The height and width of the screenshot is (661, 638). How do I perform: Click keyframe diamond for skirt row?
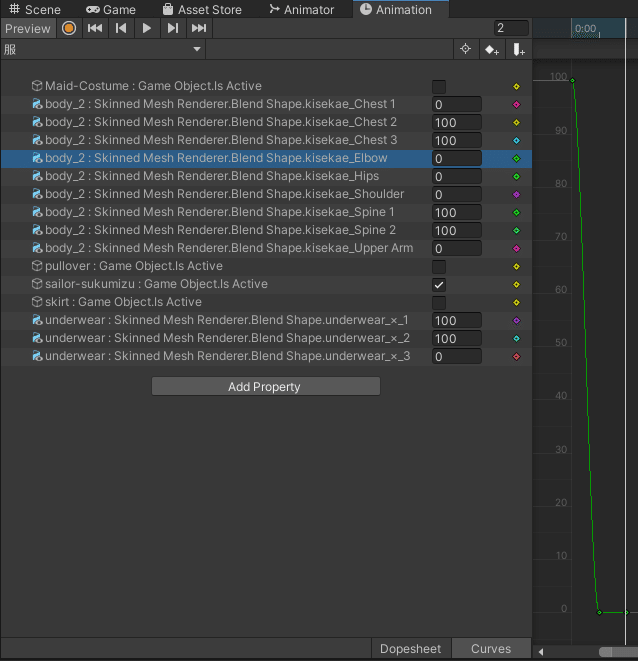point(516,303)
